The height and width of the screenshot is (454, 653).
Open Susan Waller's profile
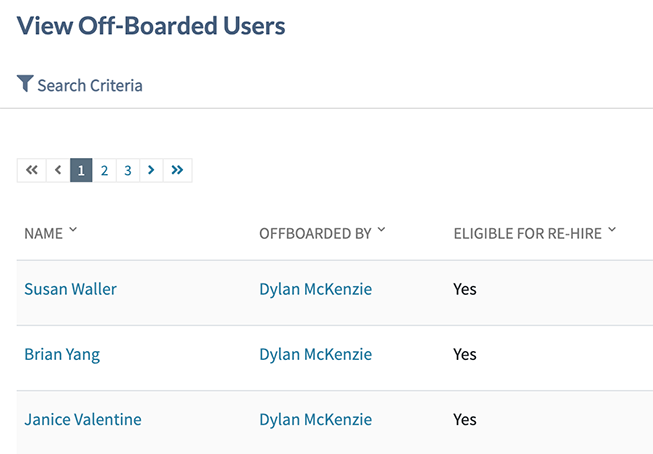(70, 289)
